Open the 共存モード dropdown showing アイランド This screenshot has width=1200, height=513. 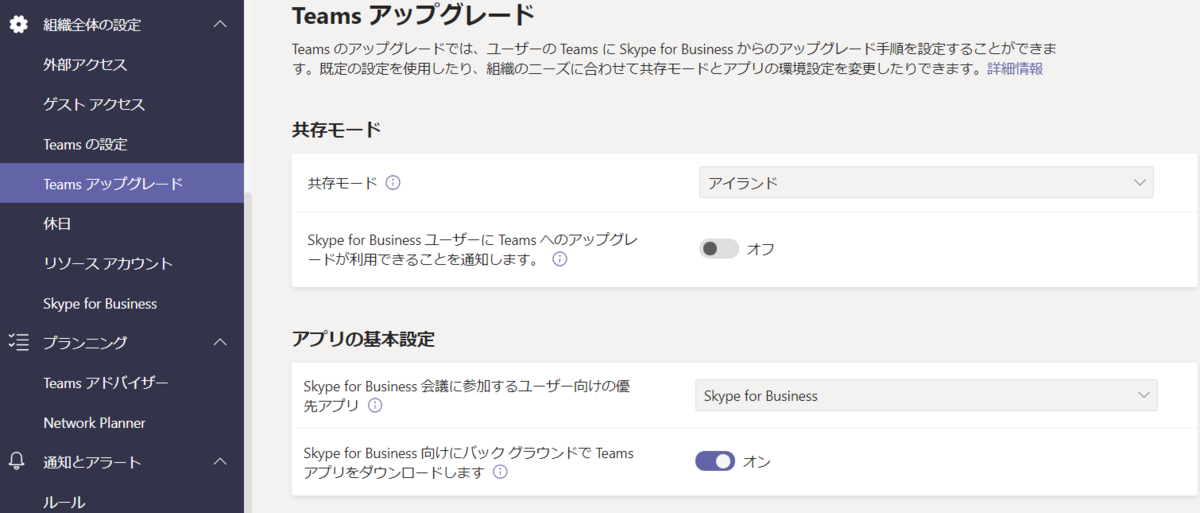[926, 182]
